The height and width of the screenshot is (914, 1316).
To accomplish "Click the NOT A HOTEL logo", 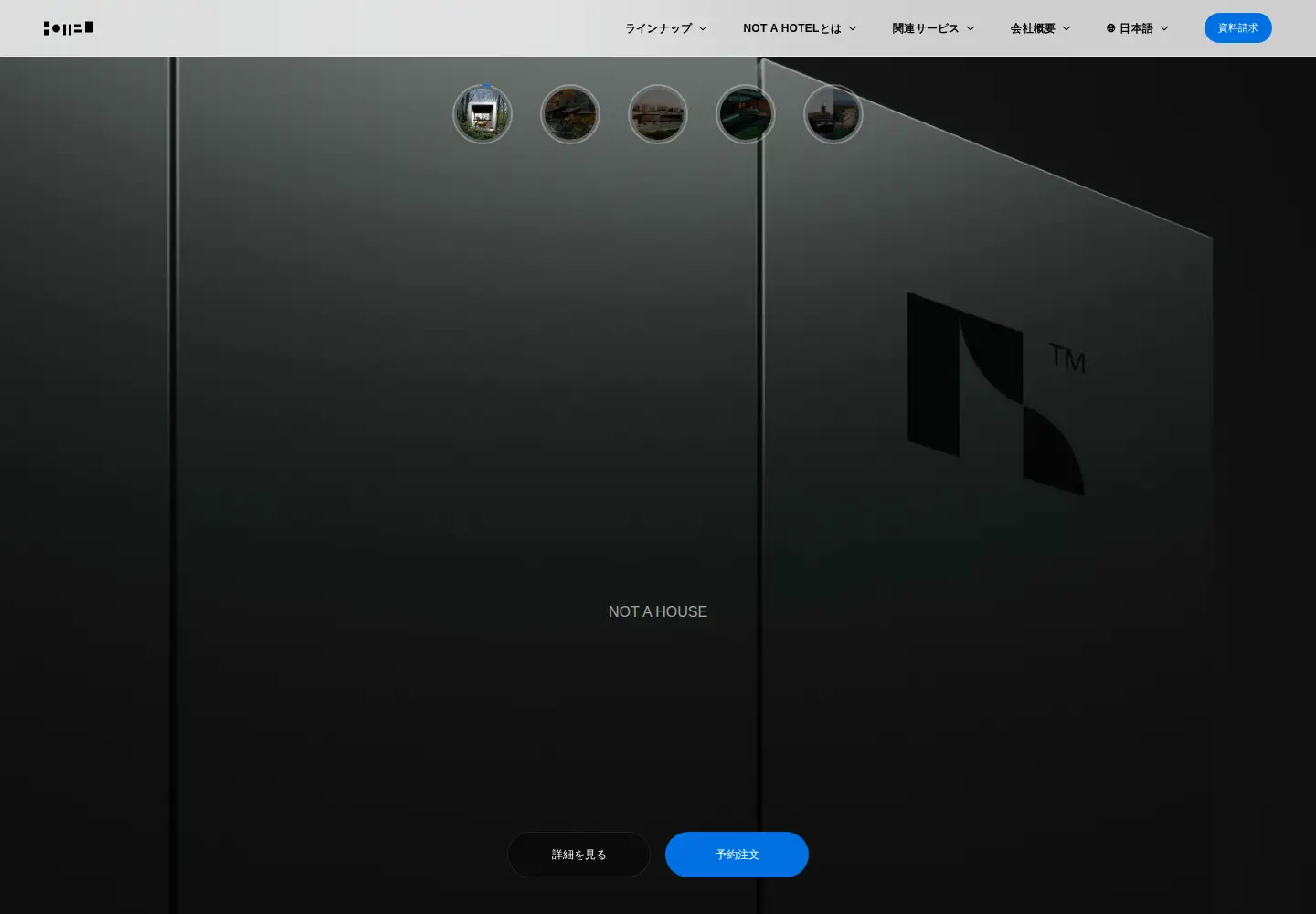I will tap(69, 28).
